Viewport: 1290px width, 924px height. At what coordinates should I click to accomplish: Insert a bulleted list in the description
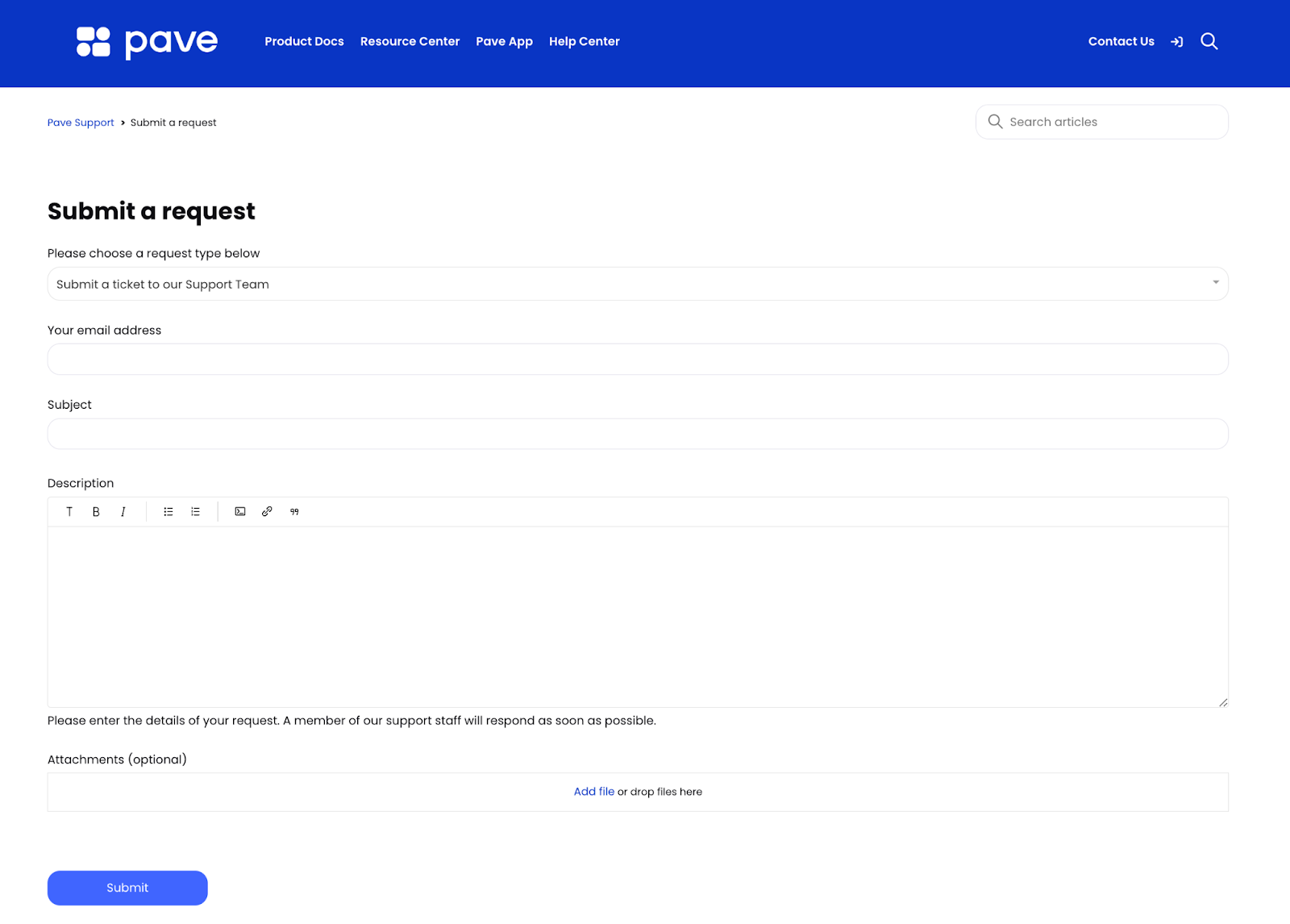168,511
